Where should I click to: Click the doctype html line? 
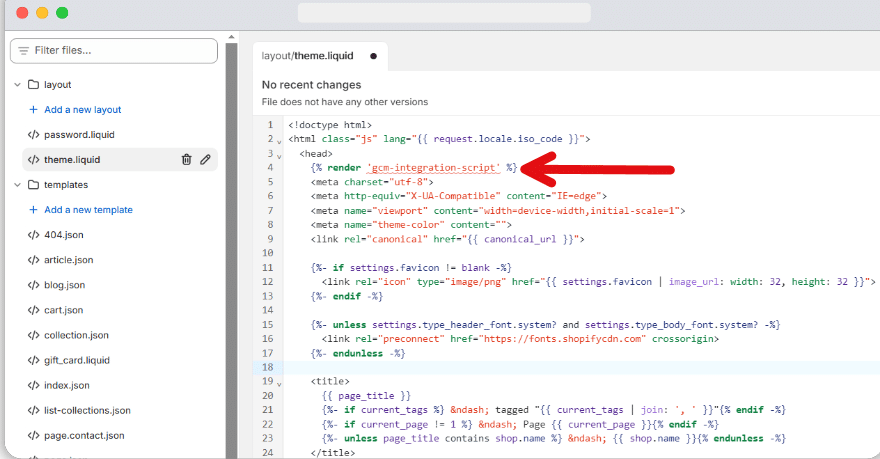pyautogui.click(x=330, y=125)
